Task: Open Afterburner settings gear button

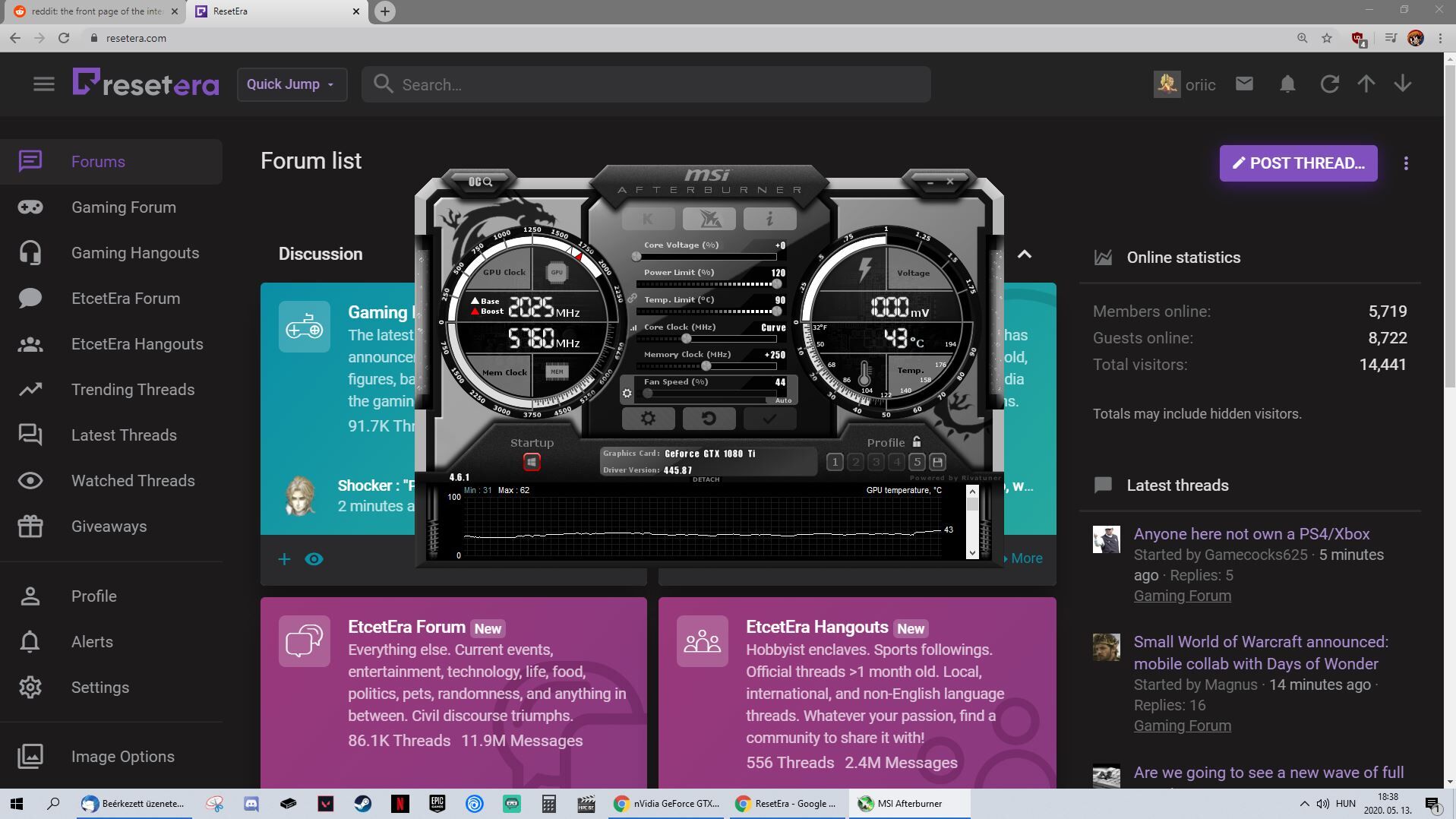Action: click(x=648, y=419)
